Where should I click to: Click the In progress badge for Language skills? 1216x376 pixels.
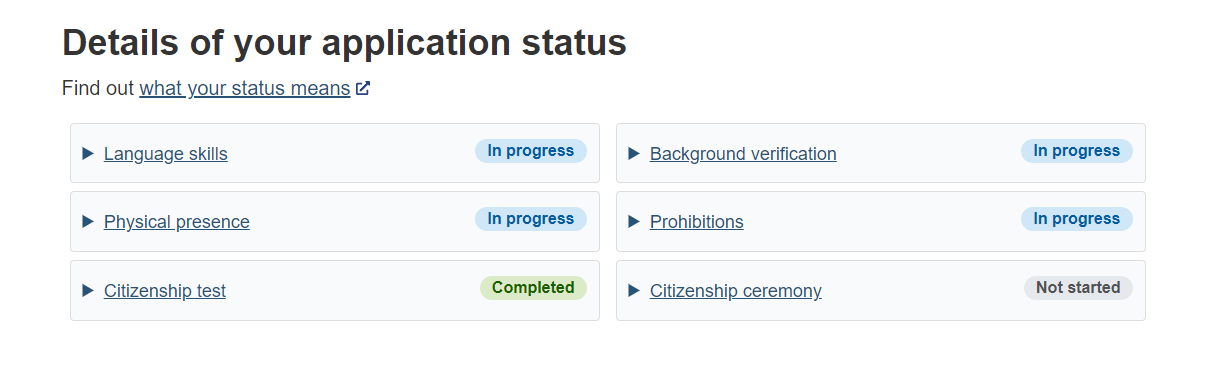531,151
